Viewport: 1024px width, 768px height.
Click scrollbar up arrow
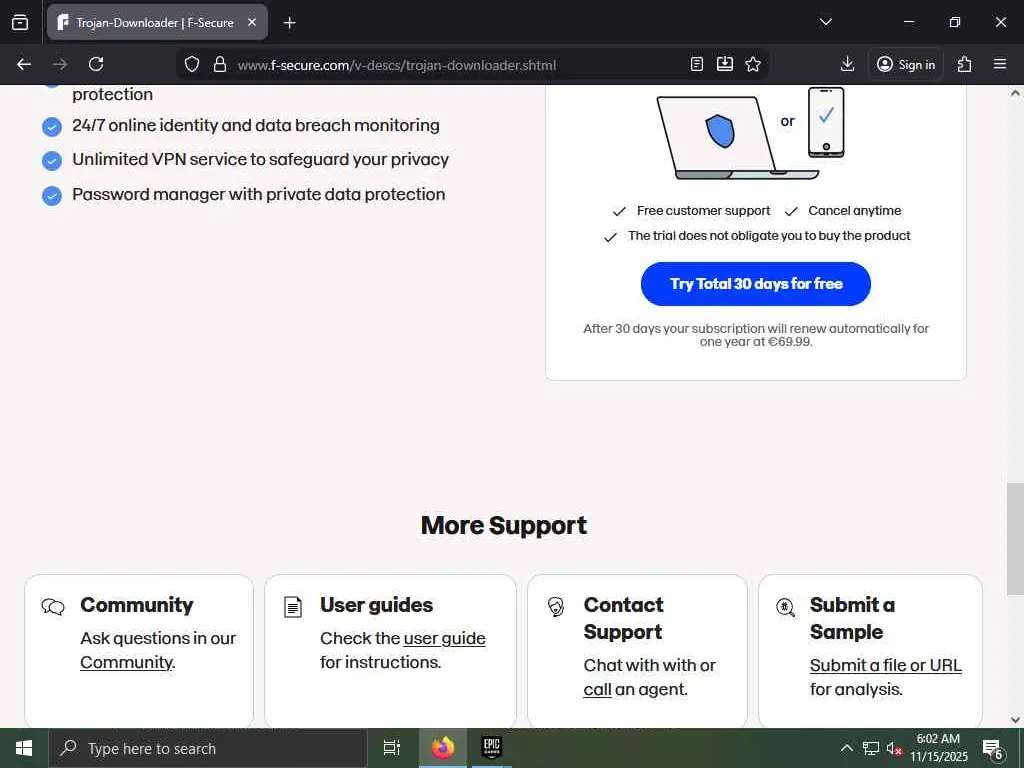tap(1015, 93)
